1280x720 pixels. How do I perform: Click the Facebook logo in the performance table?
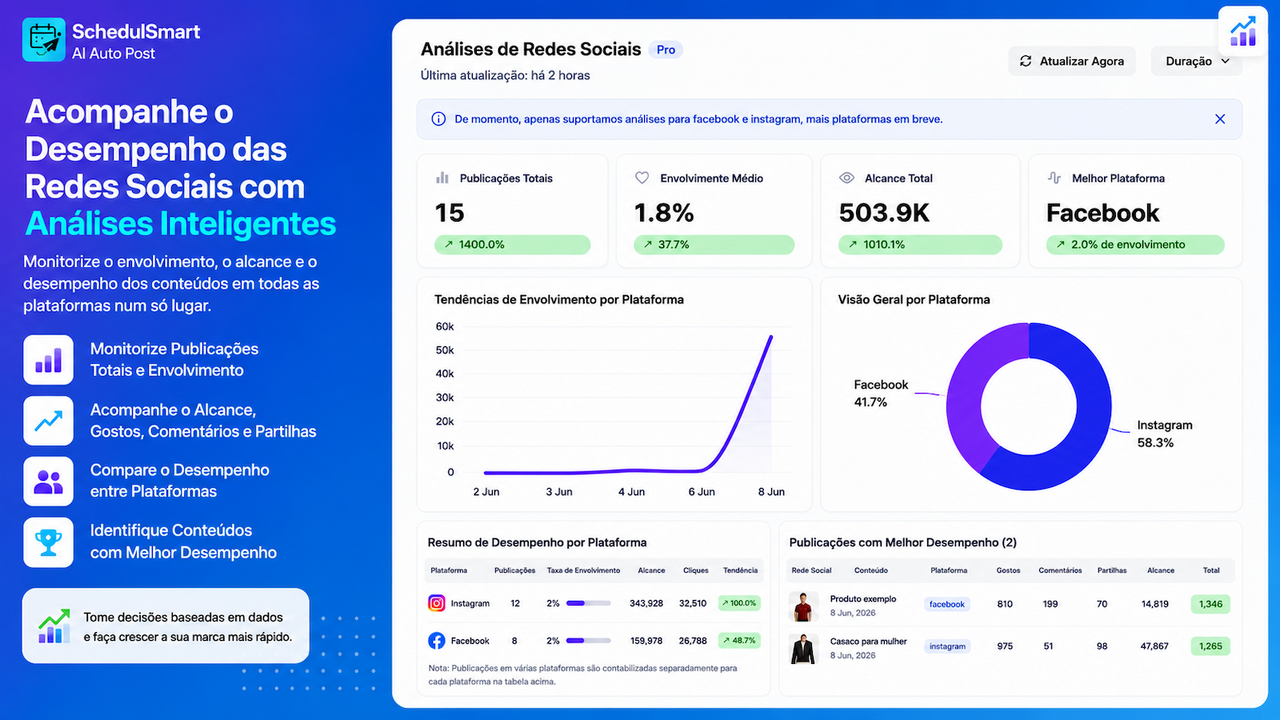pos(437,640)
